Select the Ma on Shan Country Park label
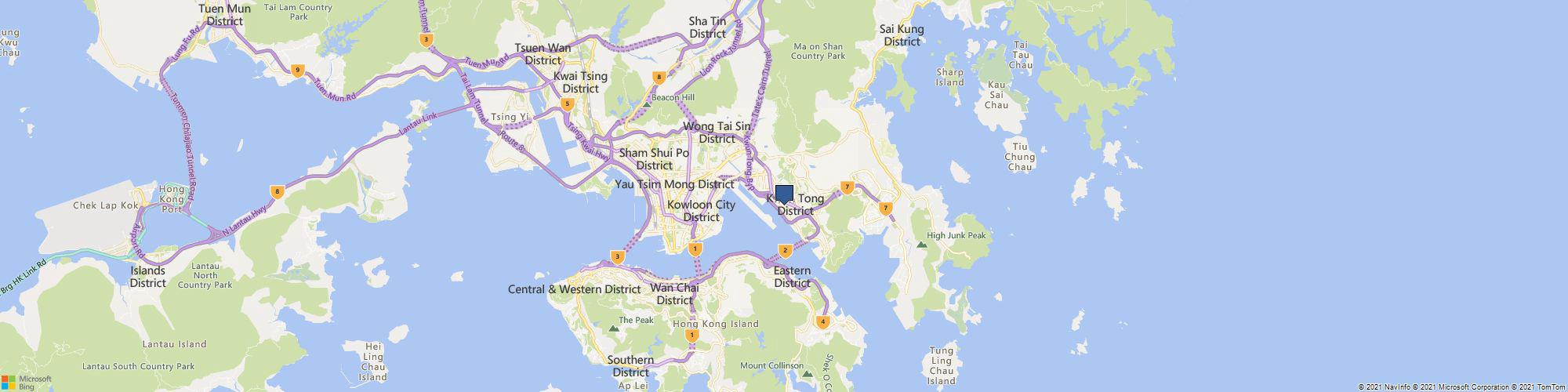Viewport: 1568px width, 392px height. 818,51
